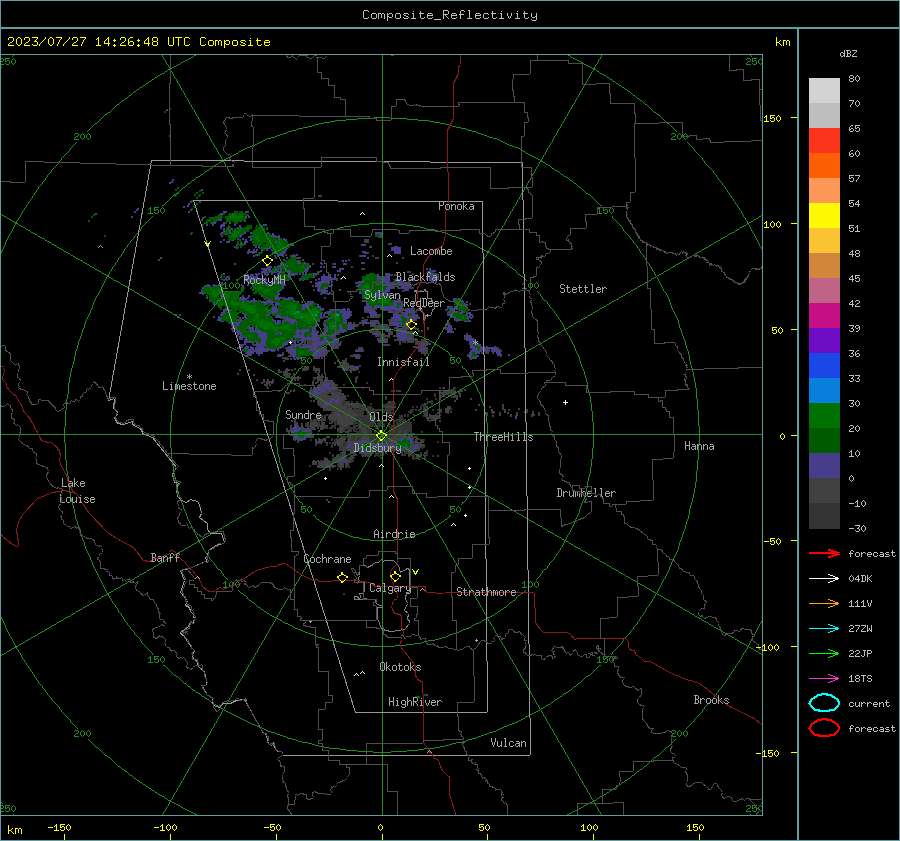
Task: Click the darkest gray -30 to -10 swatch
Action: coord(824,516)
